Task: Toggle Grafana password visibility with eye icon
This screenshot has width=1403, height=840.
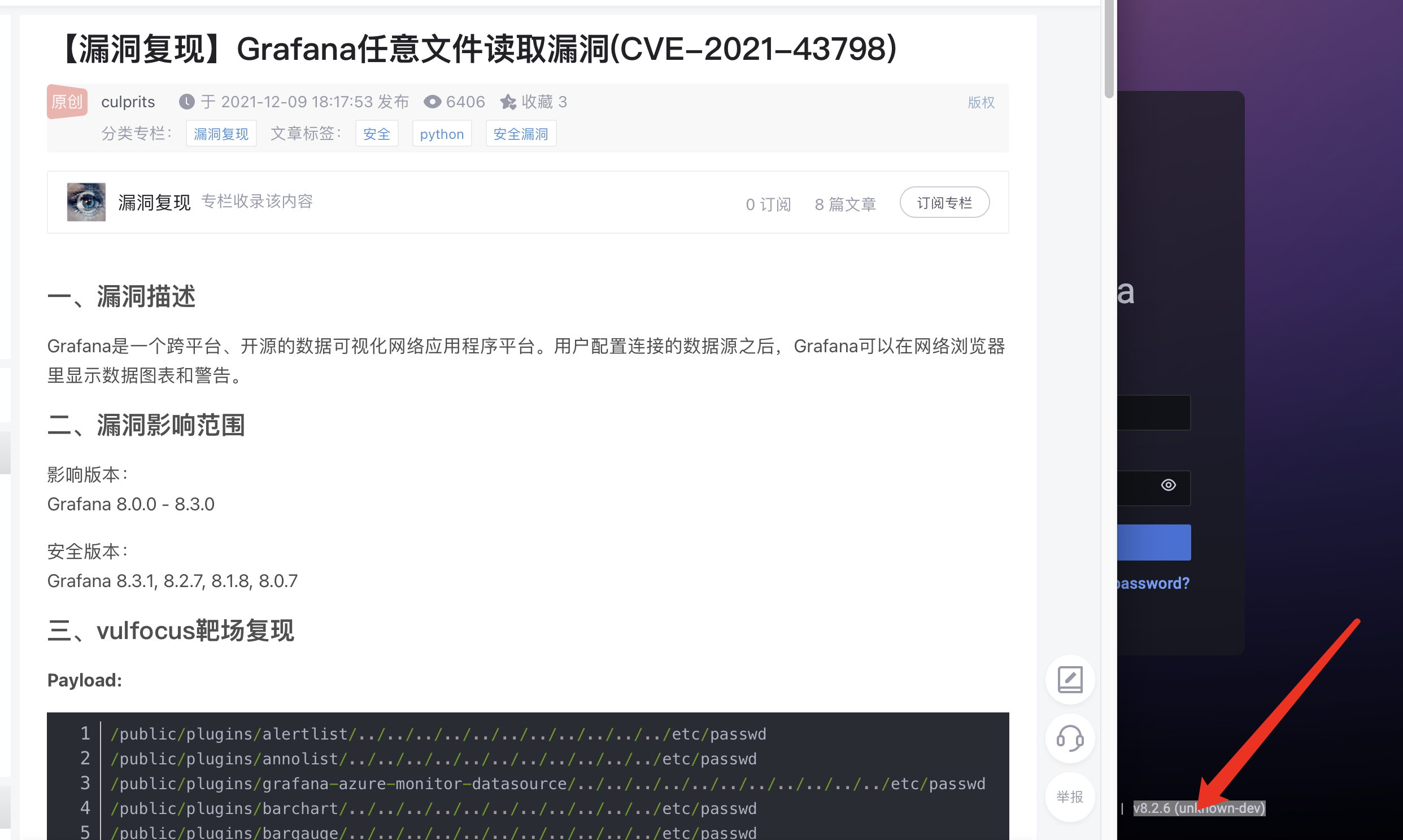Action: point(1169,485)
